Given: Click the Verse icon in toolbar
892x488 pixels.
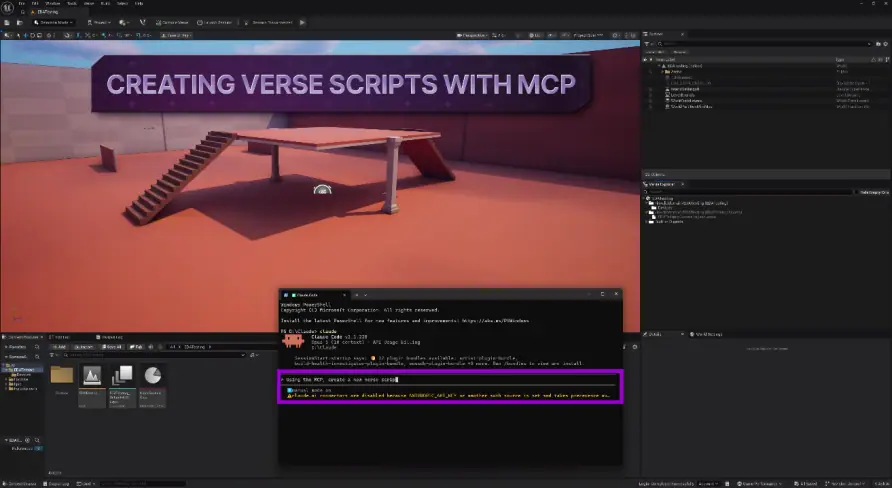Looking at the screenshot, I should pyautogui.click(x=142, y=23).
